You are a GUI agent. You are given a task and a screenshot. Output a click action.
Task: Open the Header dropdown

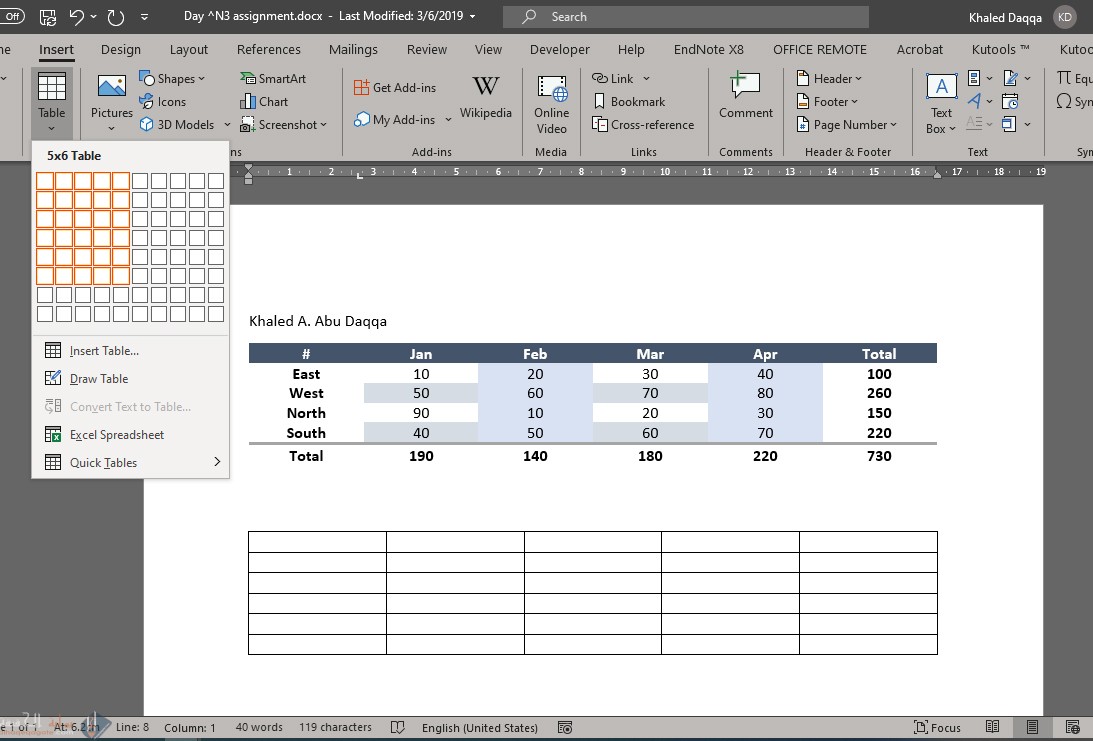coord(829,78)
